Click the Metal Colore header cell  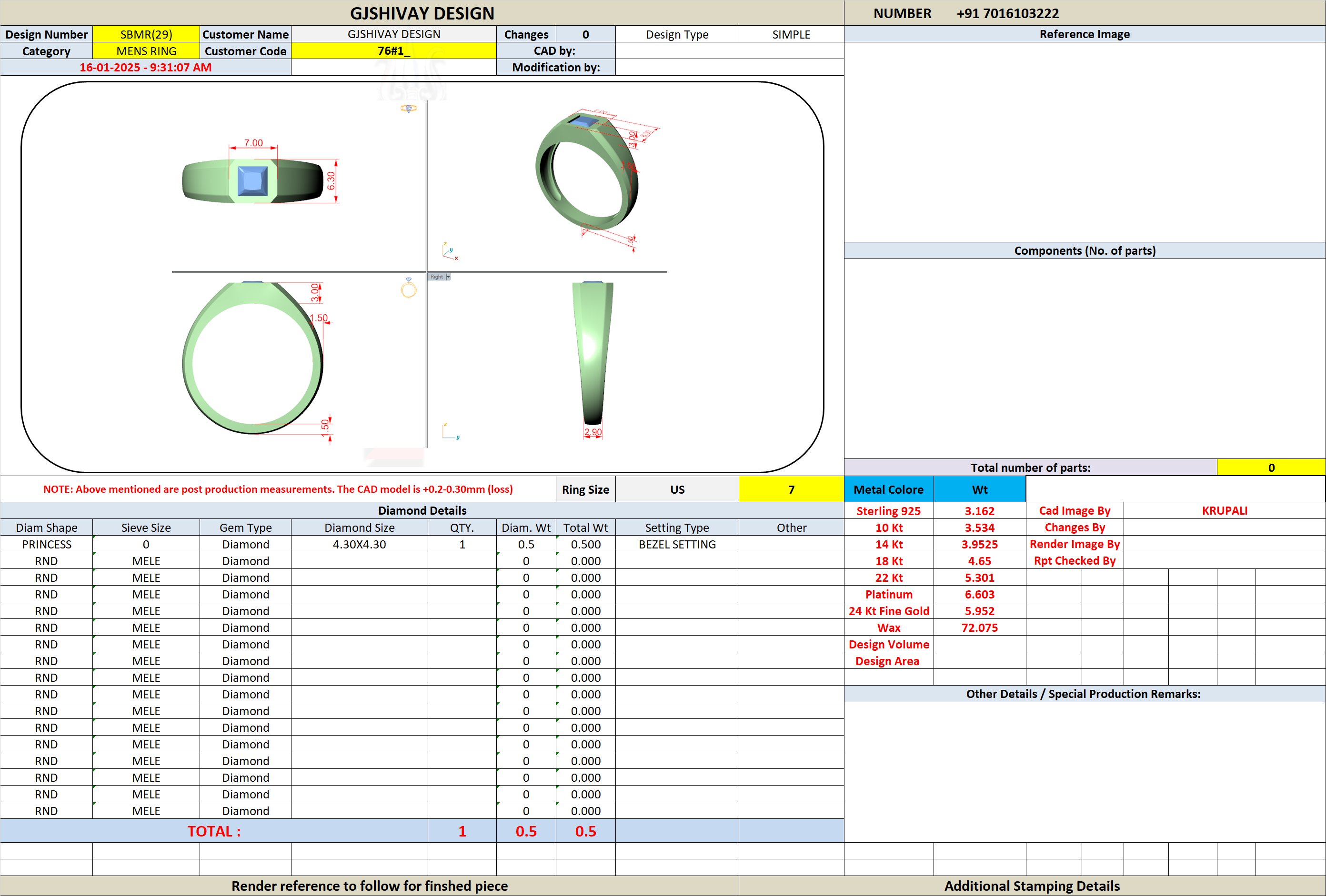889,489
